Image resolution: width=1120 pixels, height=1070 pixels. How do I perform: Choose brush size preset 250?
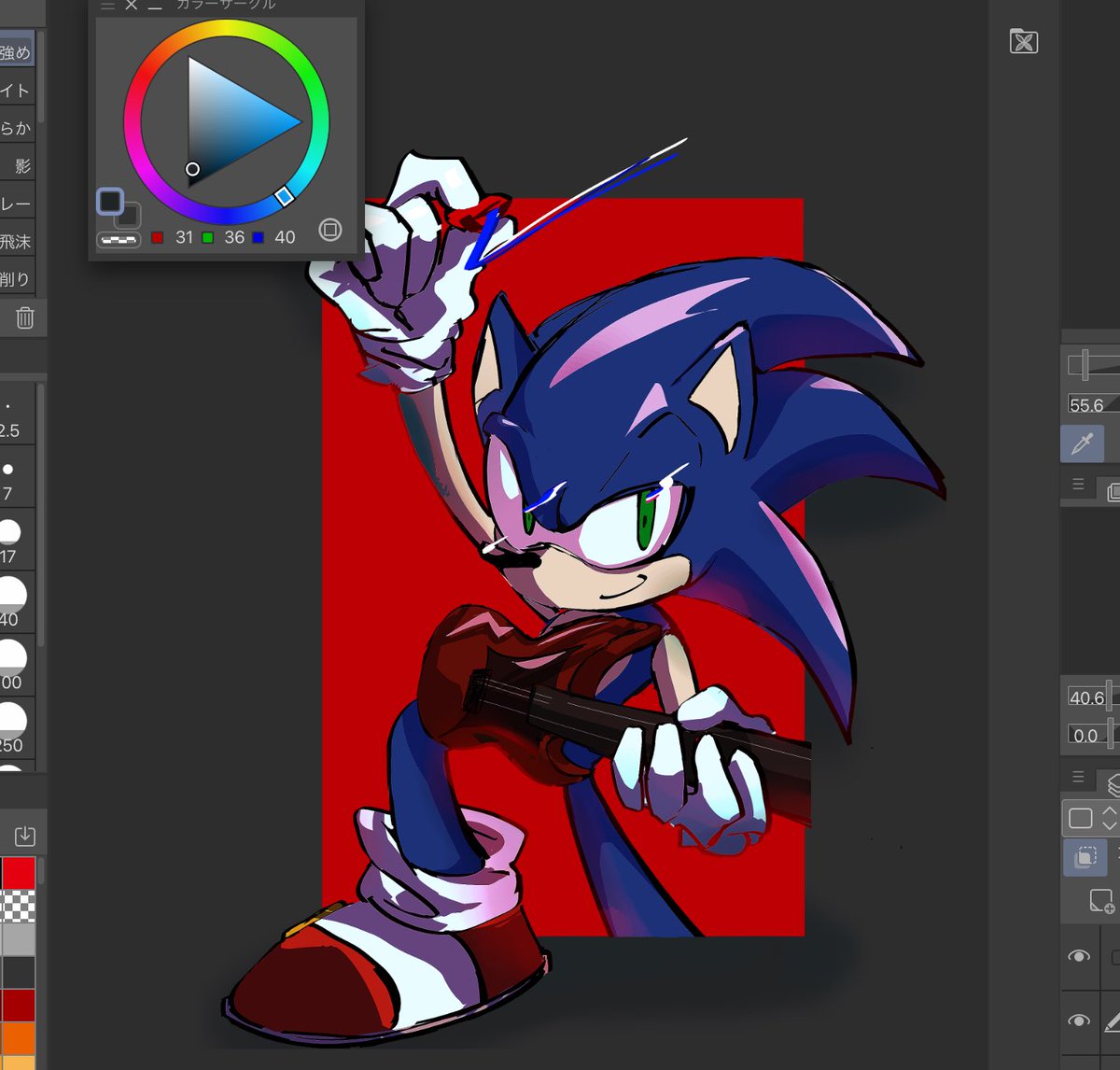(x=17, y=728)
